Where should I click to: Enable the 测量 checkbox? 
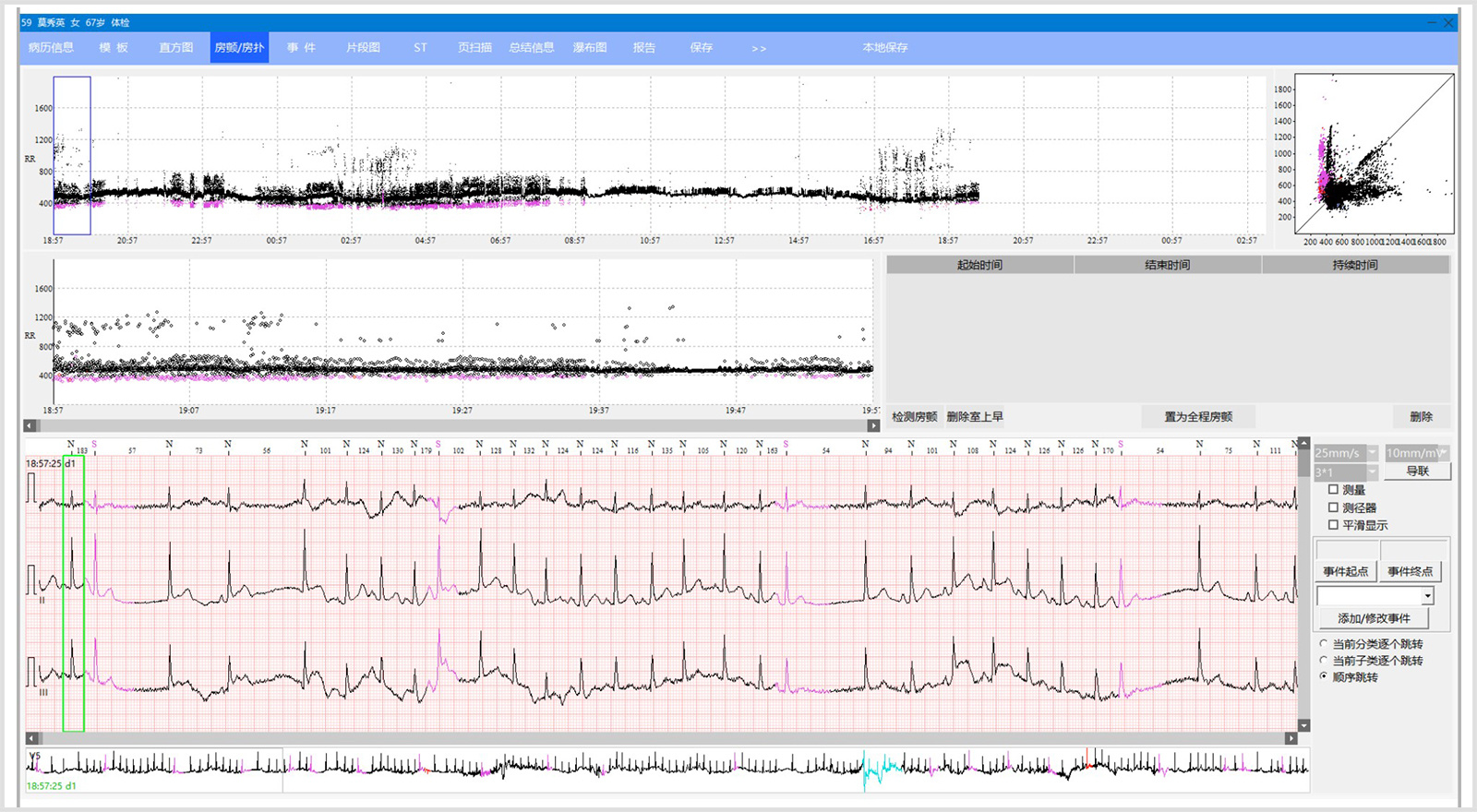(x=1333, y=490)
